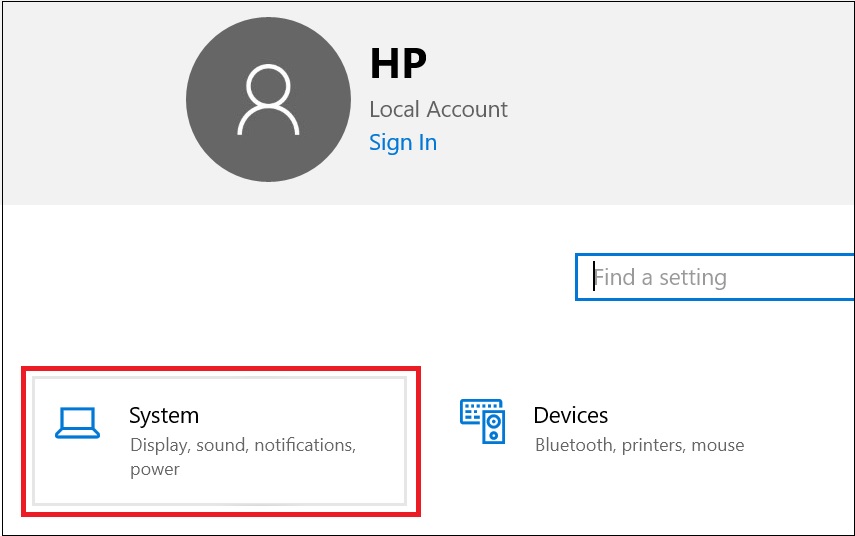Select the HP account name
This screenshot has height=536, width=855.
click(x=398, y=63)
